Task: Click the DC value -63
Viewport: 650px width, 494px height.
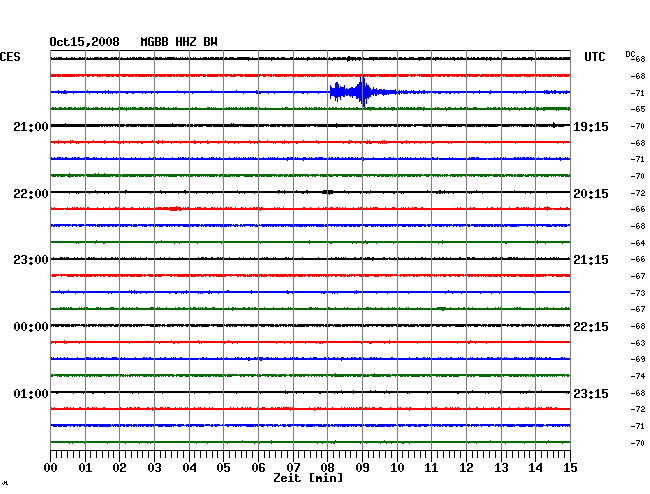Action: point(638,343)
